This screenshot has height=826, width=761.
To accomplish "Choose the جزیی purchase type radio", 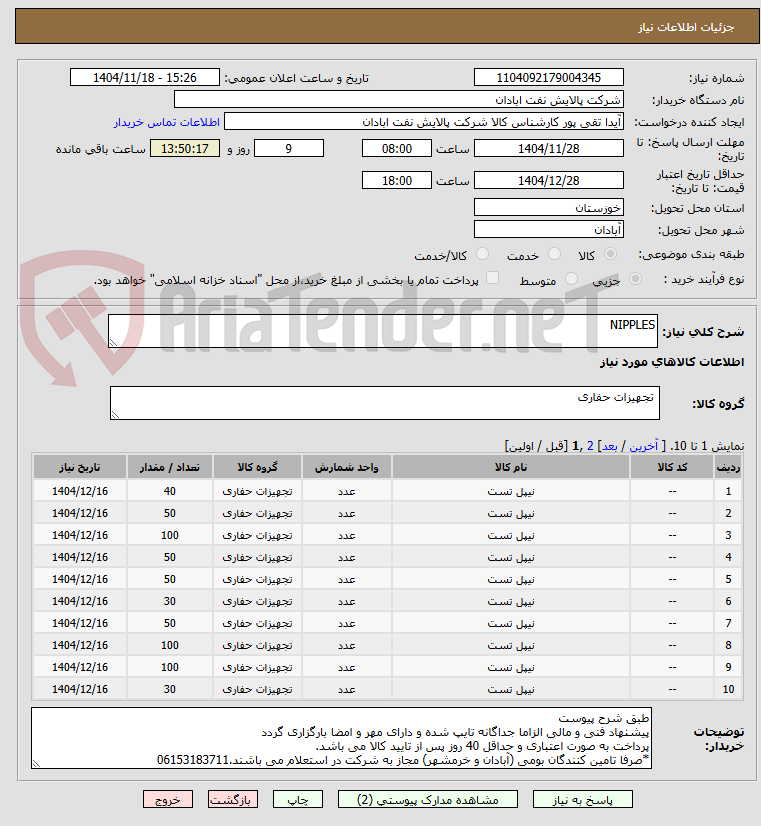I will [635, 279].
